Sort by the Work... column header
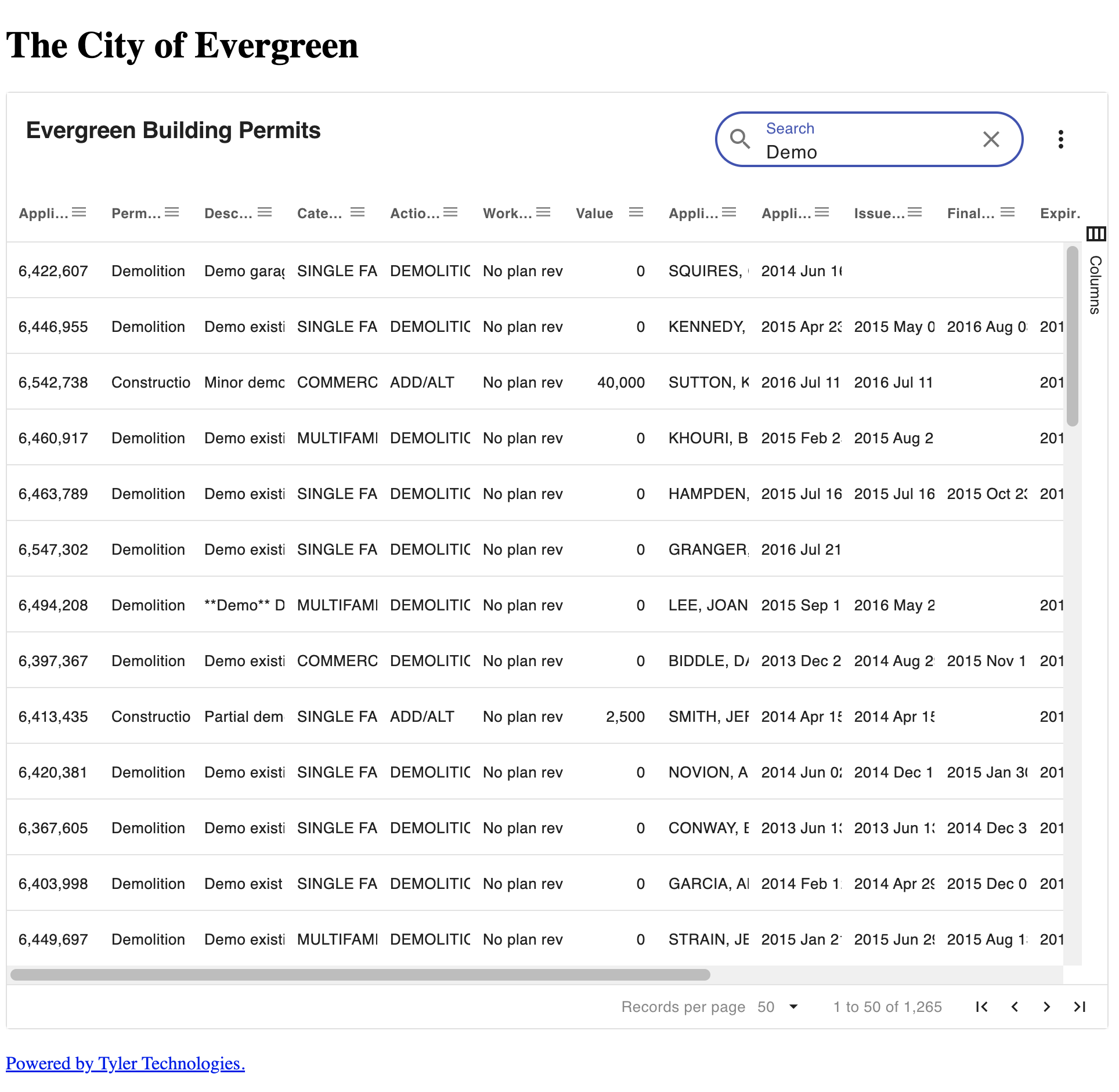Viewport: 1119px width, 1092px height. 507,214
